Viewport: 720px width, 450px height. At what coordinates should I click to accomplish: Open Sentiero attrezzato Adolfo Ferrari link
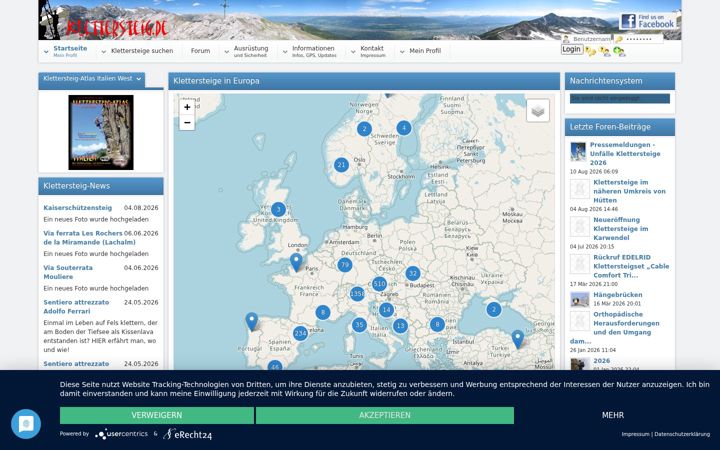(76, 307)
